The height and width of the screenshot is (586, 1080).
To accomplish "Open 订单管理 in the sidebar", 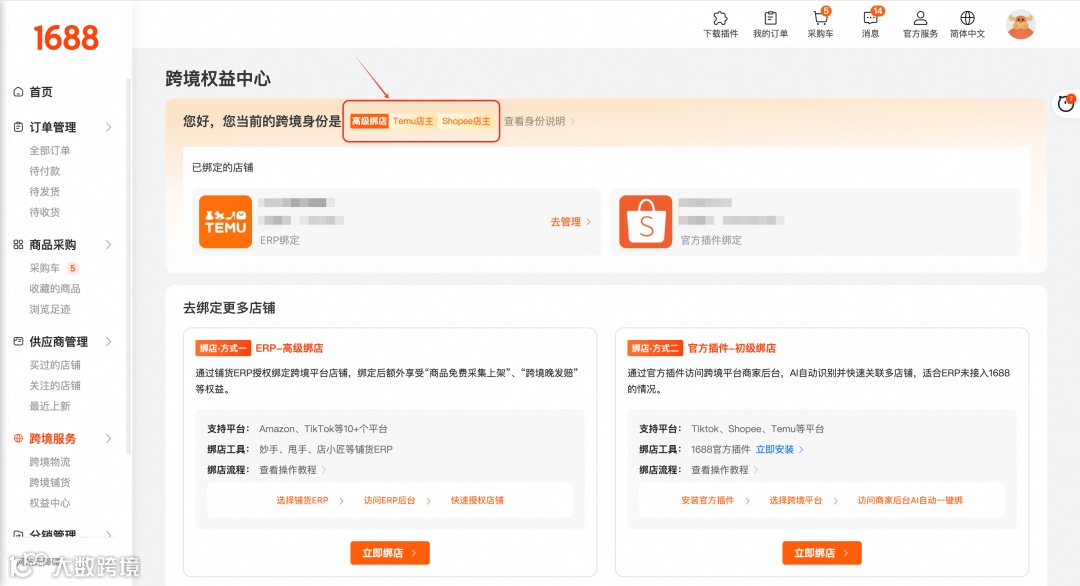I will click(x=52, y=127).
